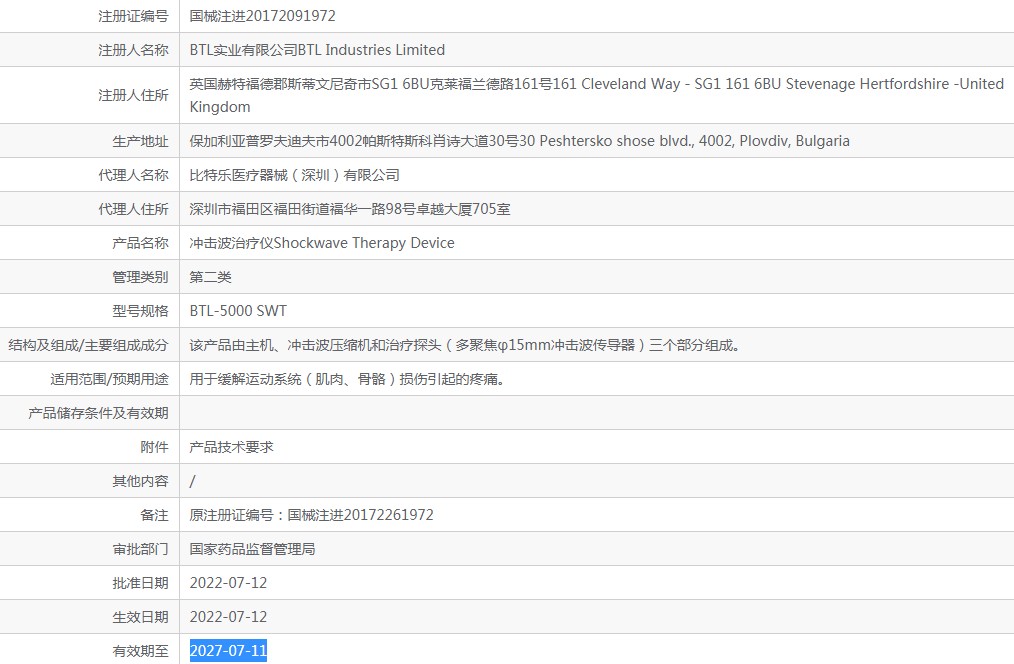This screenshot has height=664, width=1014.
Task: Click the 生产地址 label
Action: tap(140, 141)
